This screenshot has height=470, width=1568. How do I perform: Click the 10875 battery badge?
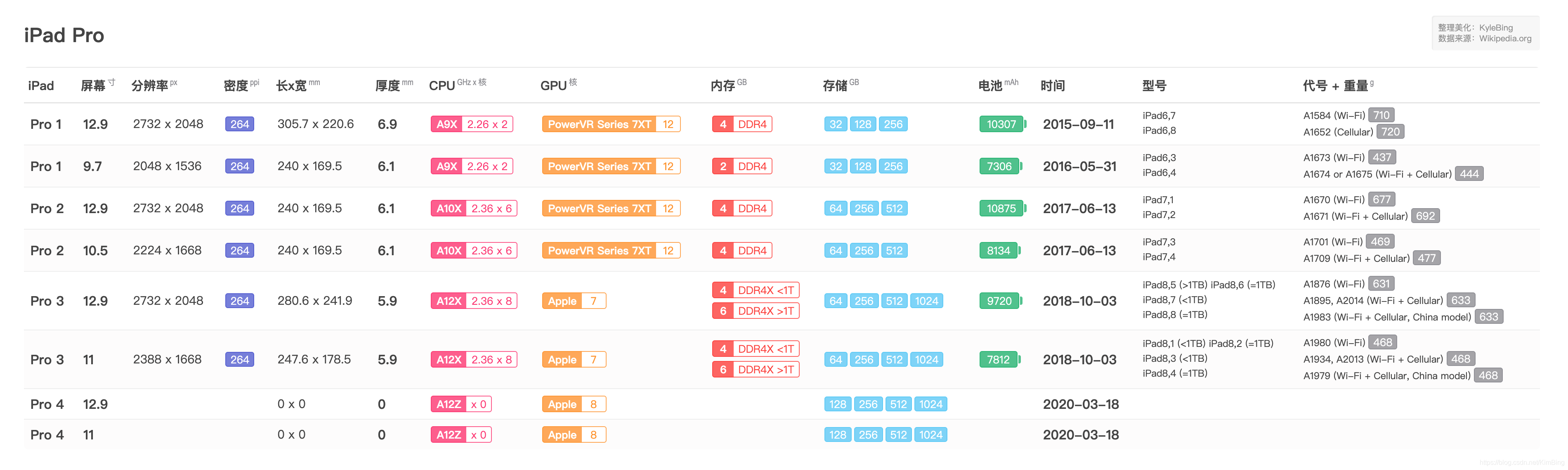pos(1001,209)
